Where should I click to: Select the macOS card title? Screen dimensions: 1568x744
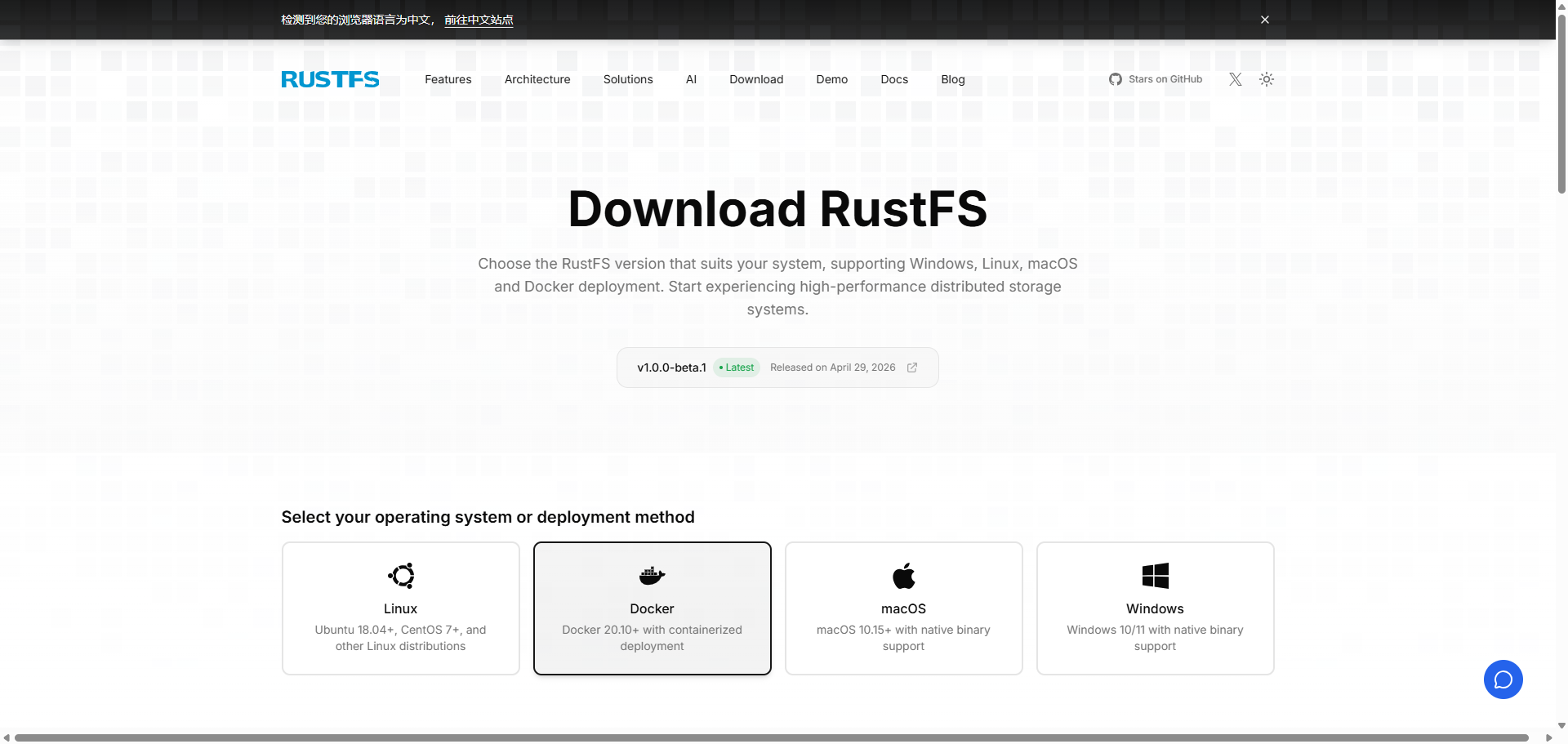tap(904, 609)
